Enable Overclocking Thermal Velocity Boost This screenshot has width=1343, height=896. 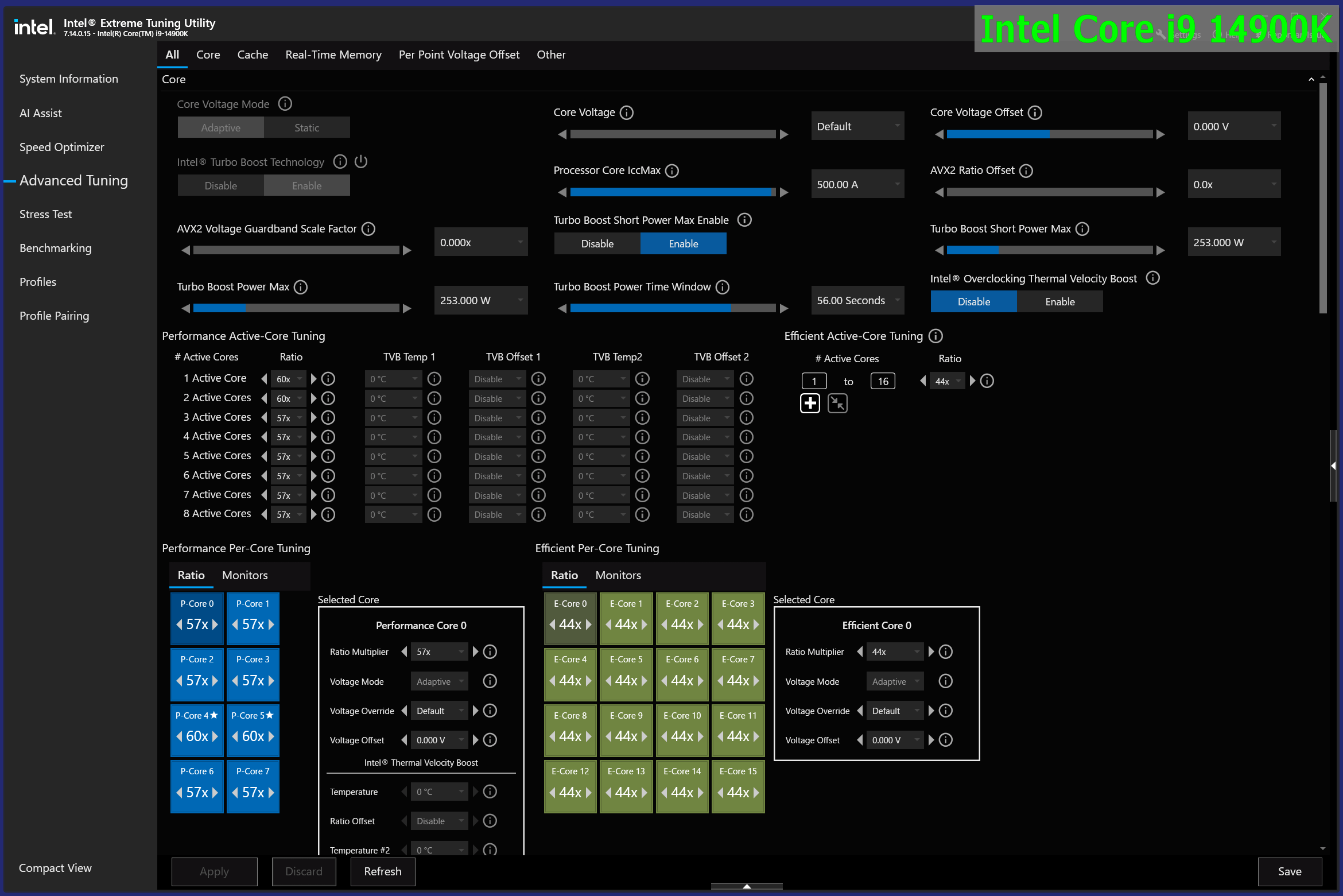tap(1060, 301)
